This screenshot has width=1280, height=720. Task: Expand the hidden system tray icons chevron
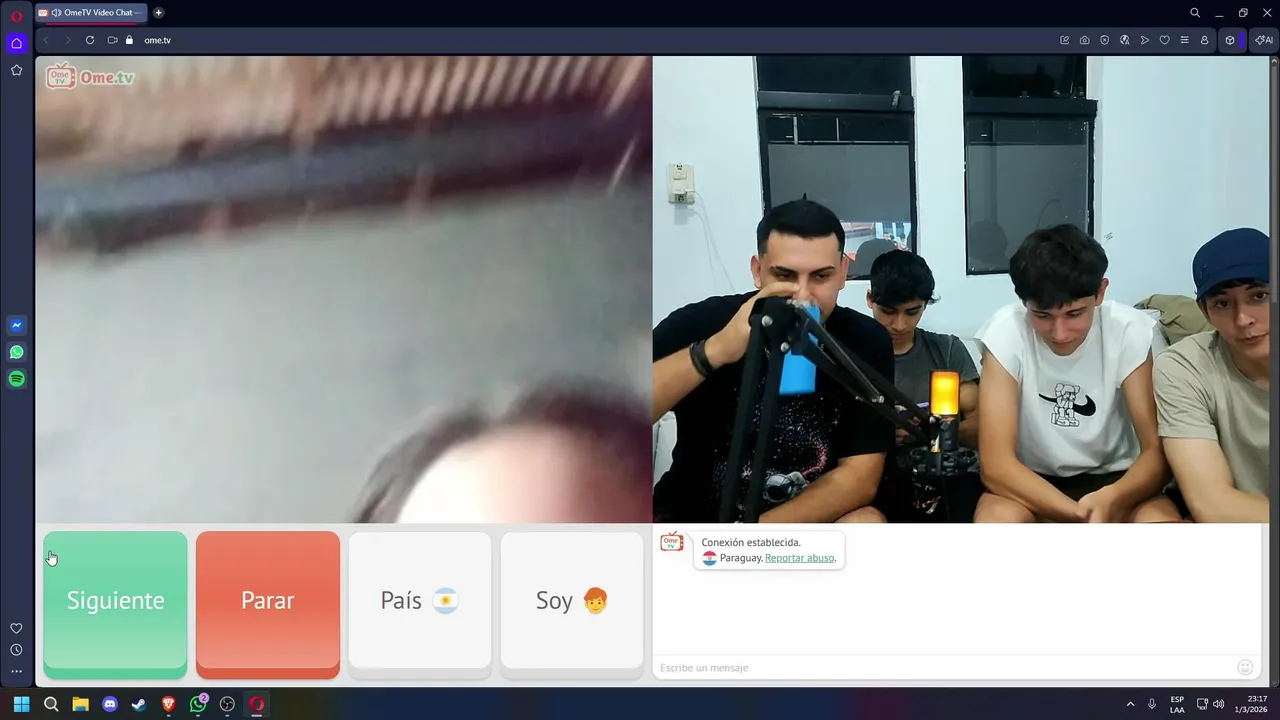[x=1131, y=704]
